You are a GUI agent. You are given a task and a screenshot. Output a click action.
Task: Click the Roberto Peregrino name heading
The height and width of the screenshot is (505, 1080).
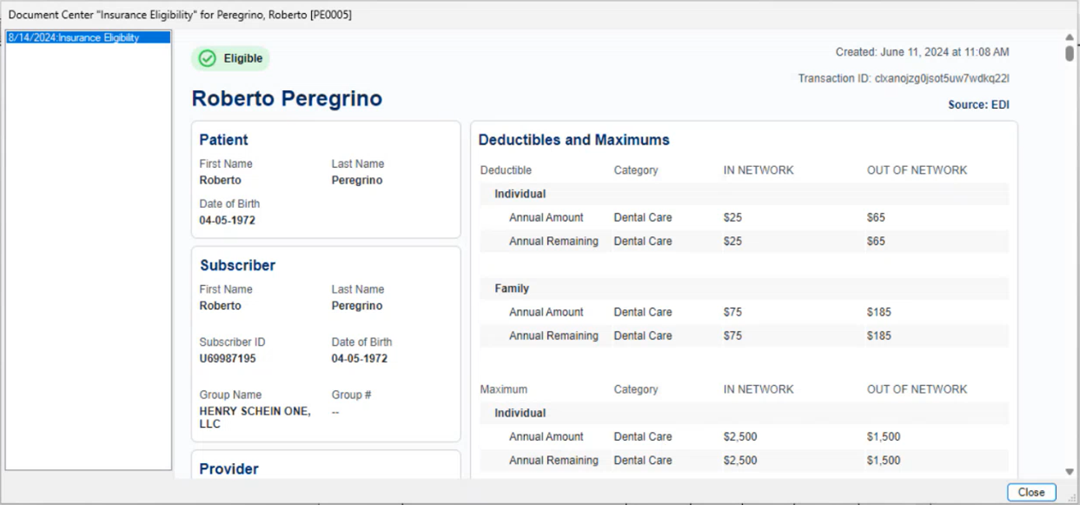coord(287,99)
